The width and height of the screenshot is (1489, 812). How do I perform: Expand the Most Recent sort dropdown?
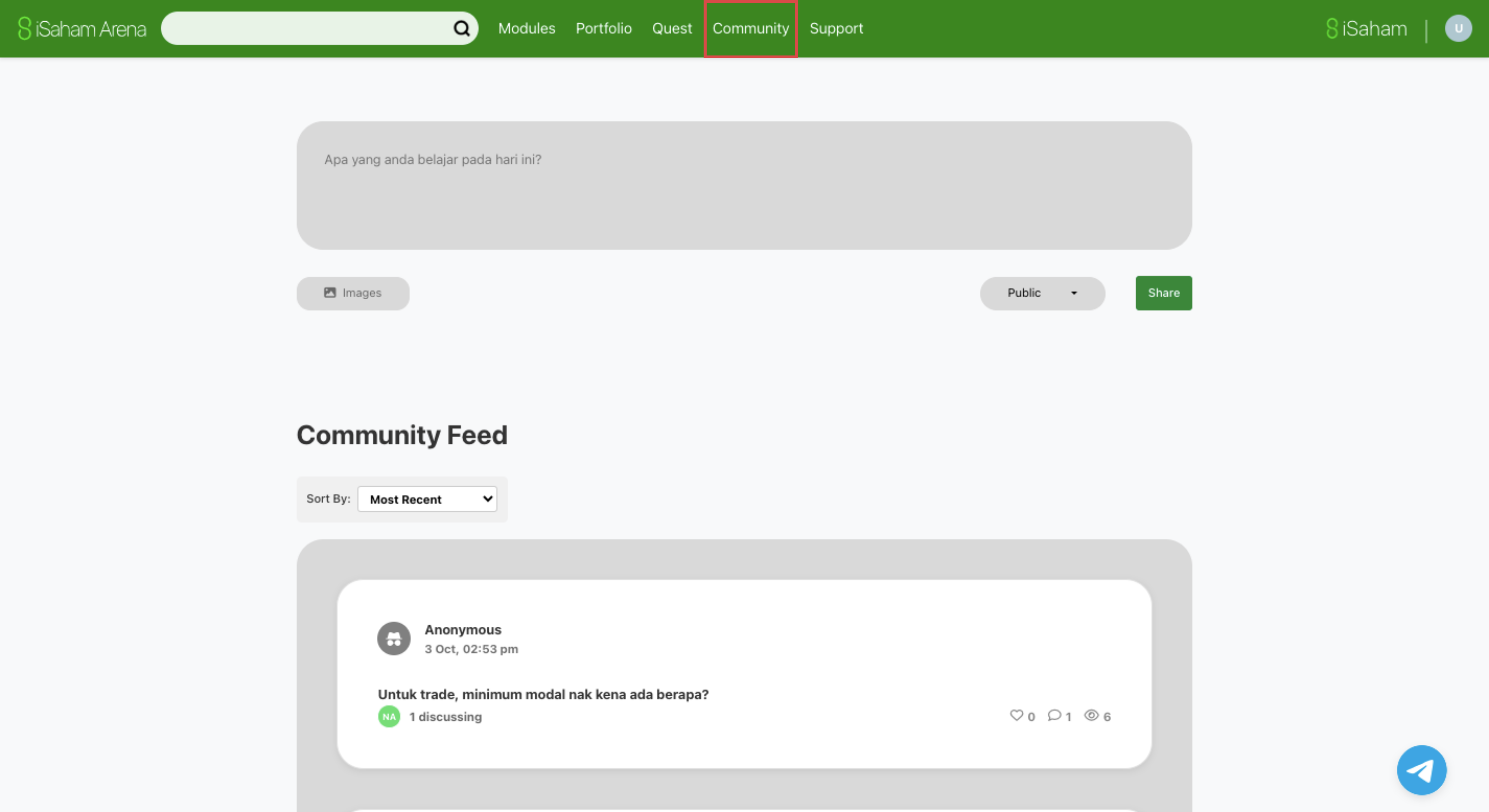pos(427,499)
